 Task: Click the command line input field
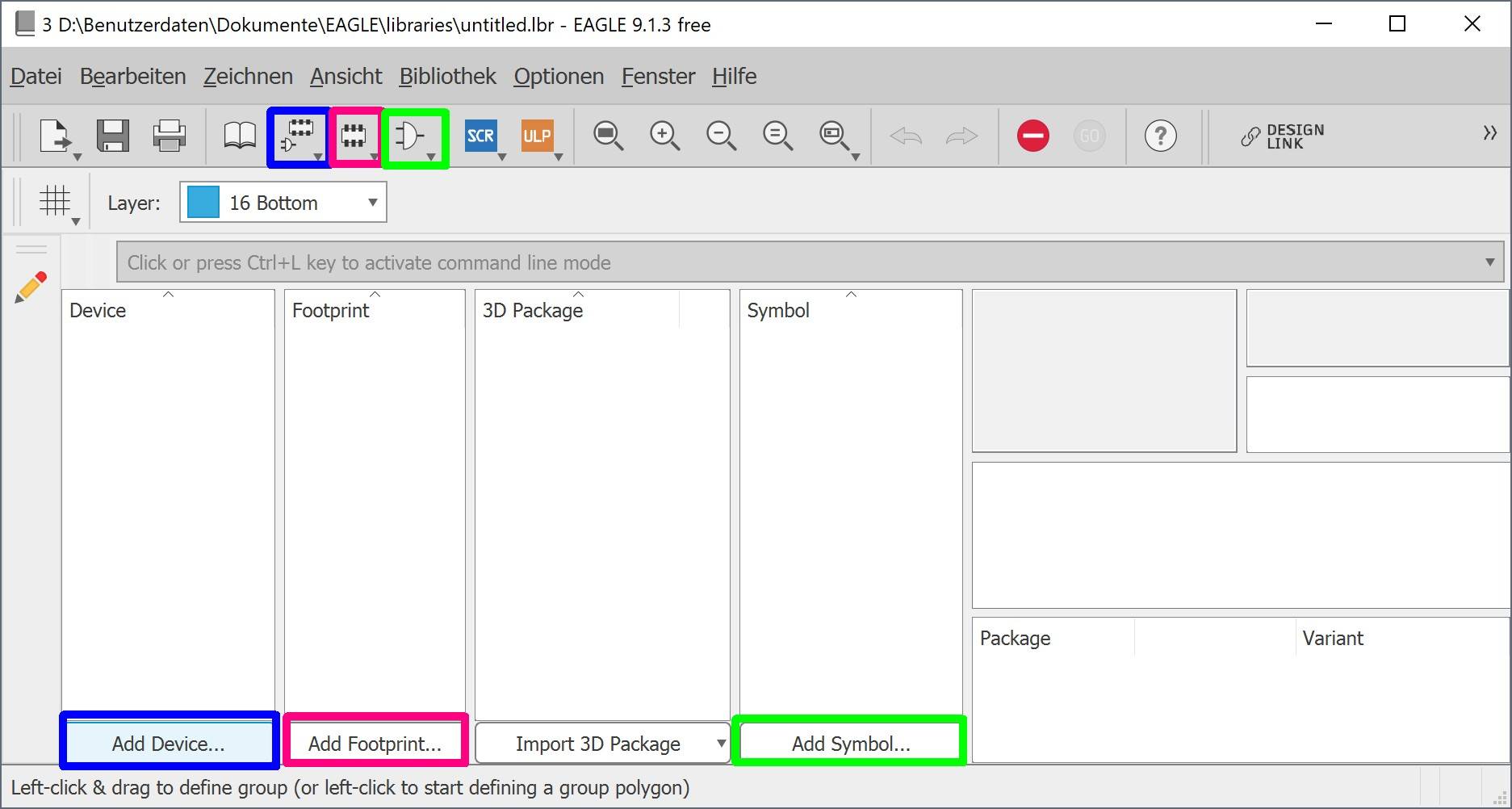coord(799,262)
